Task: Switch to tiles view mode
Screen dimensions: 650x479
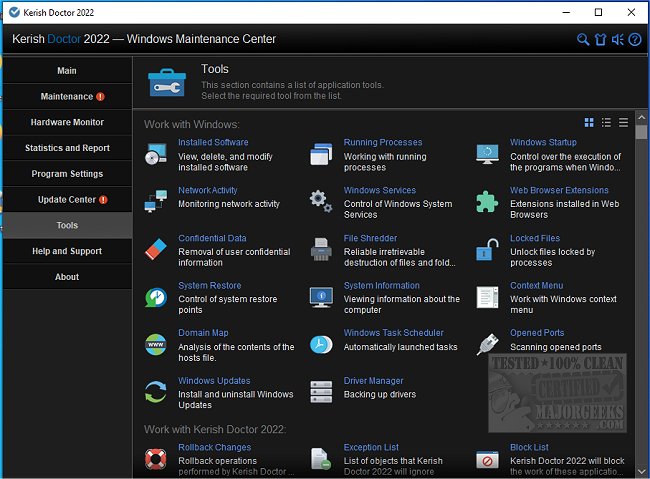Action: tap(589, 123)
